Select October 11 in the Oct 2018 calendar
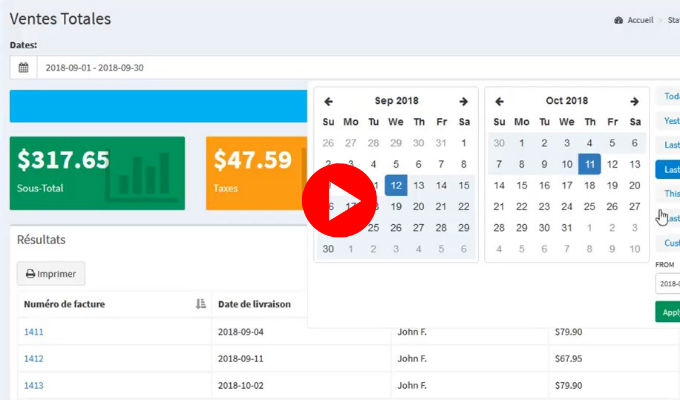680x400 pixels. [589, 164]
